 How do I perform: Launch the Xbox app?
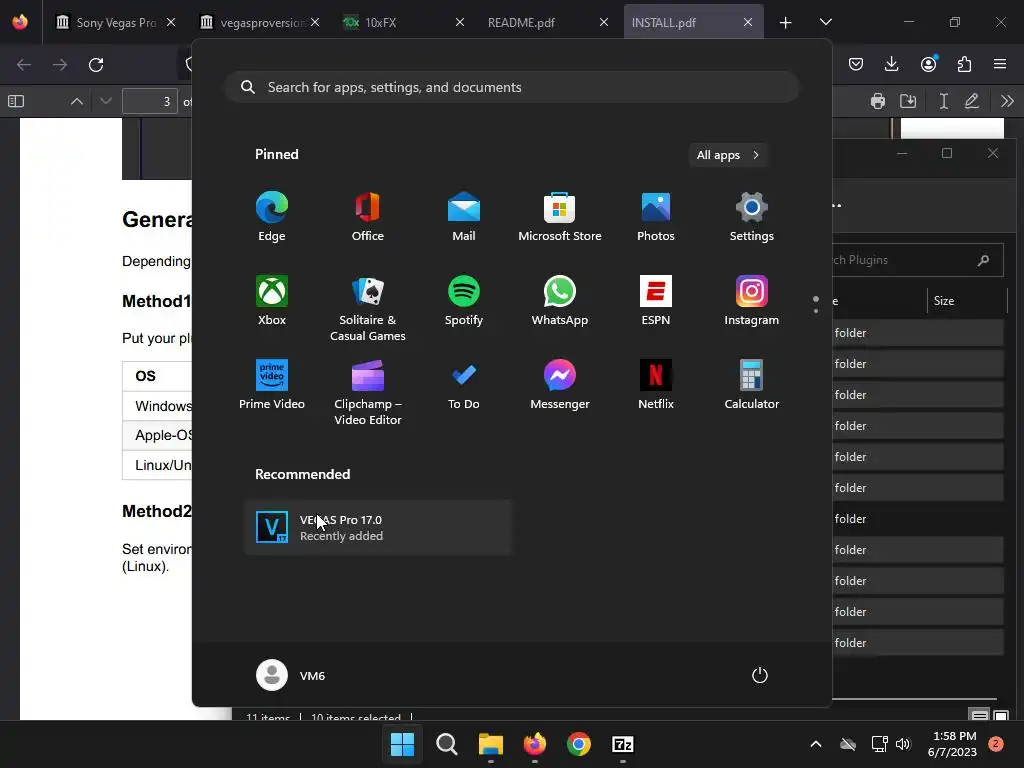[272, 300]
